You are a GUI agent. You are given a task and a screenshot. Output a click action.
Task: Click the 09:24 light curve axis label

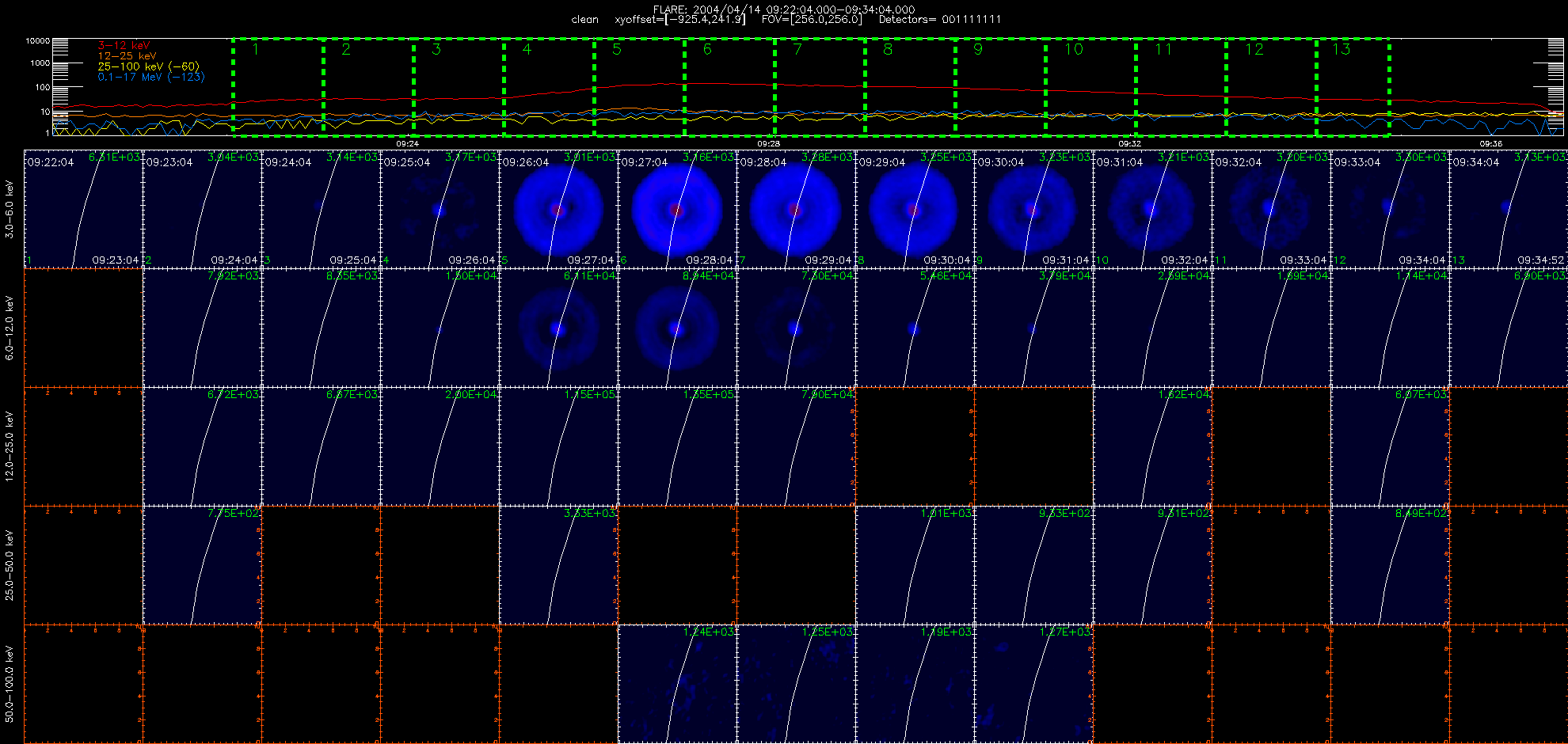(x=407, y=144)
